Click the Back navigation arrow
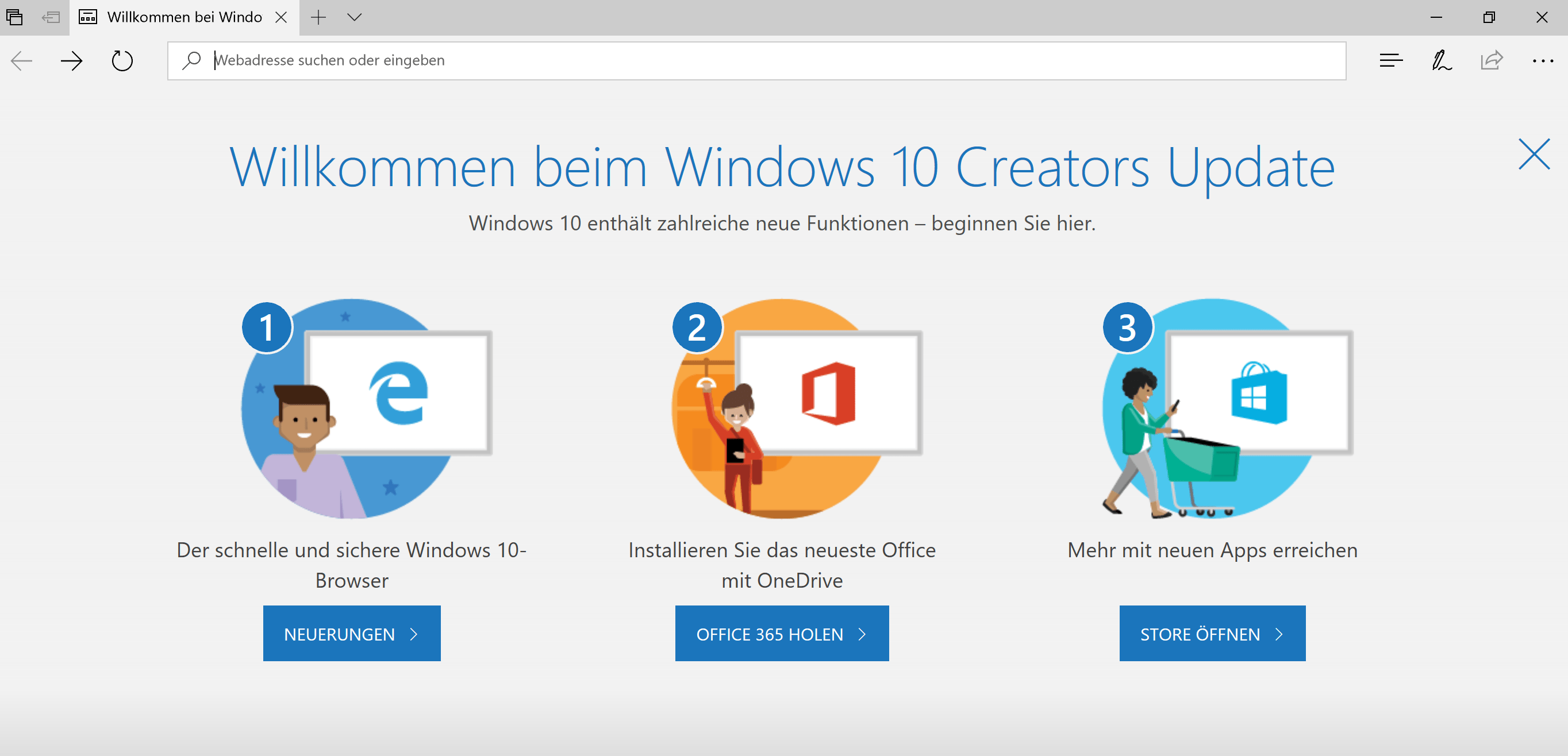 coord(22,60)
